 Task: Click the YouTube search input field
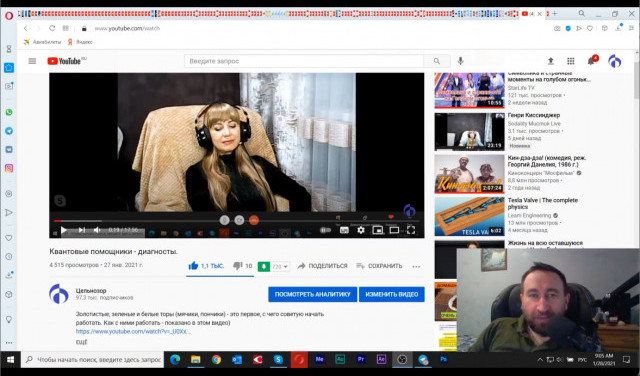coord(304,61)
